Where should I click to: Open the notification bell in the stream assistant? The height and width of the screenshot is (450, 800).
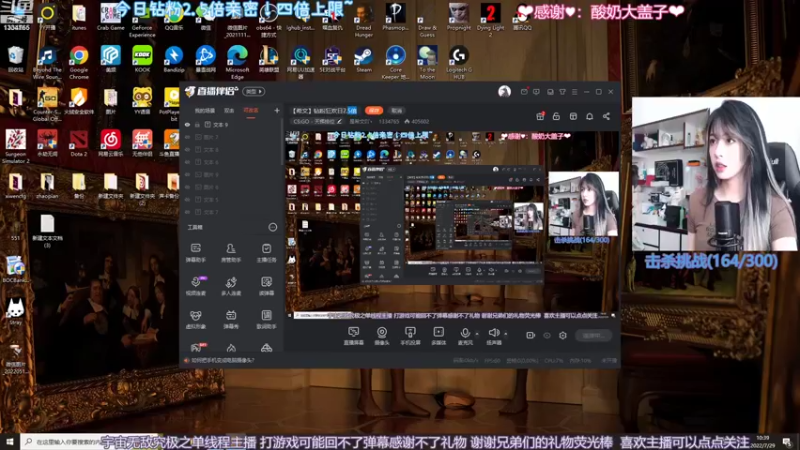coord(590,116)
